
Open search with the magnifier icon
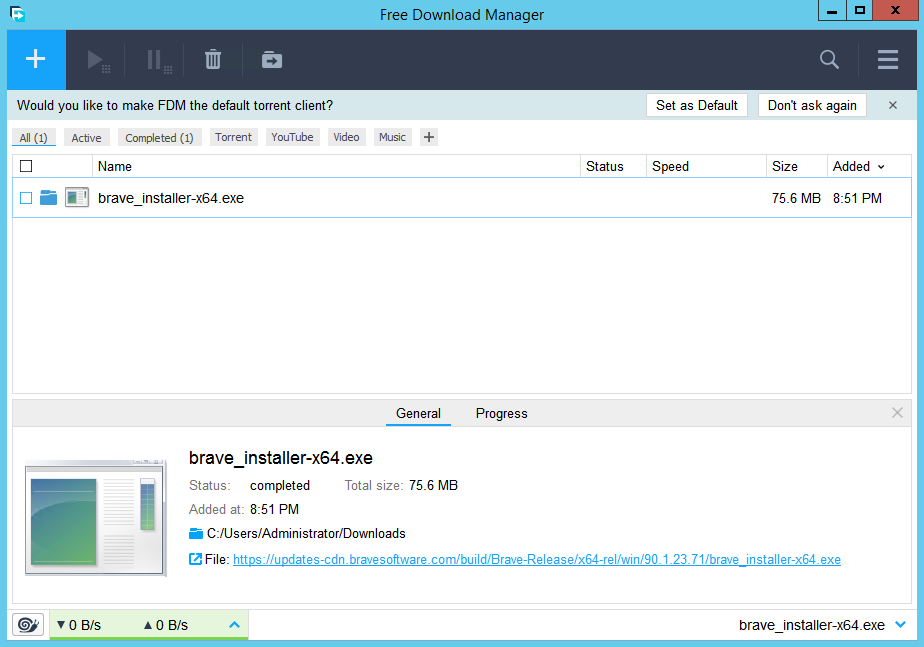tap(829, 60)
